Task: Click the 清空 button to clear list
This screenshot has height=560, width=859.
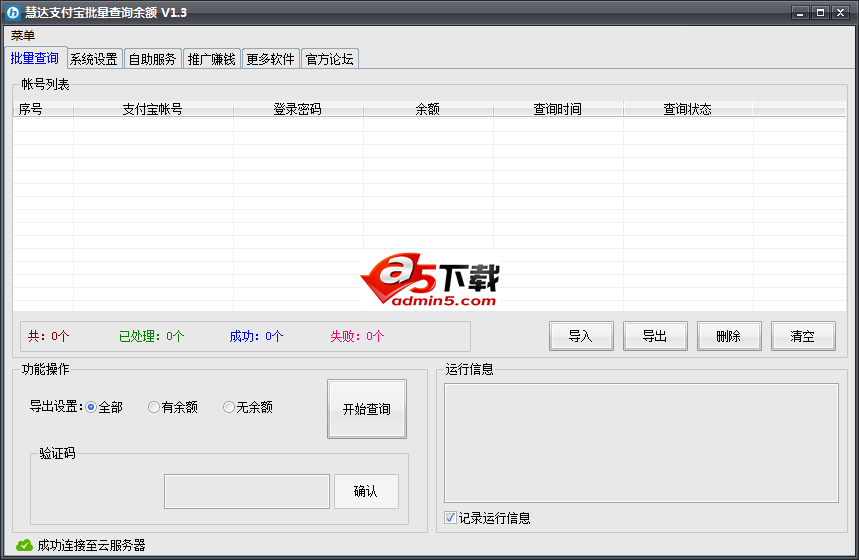Action: [803, 336]
